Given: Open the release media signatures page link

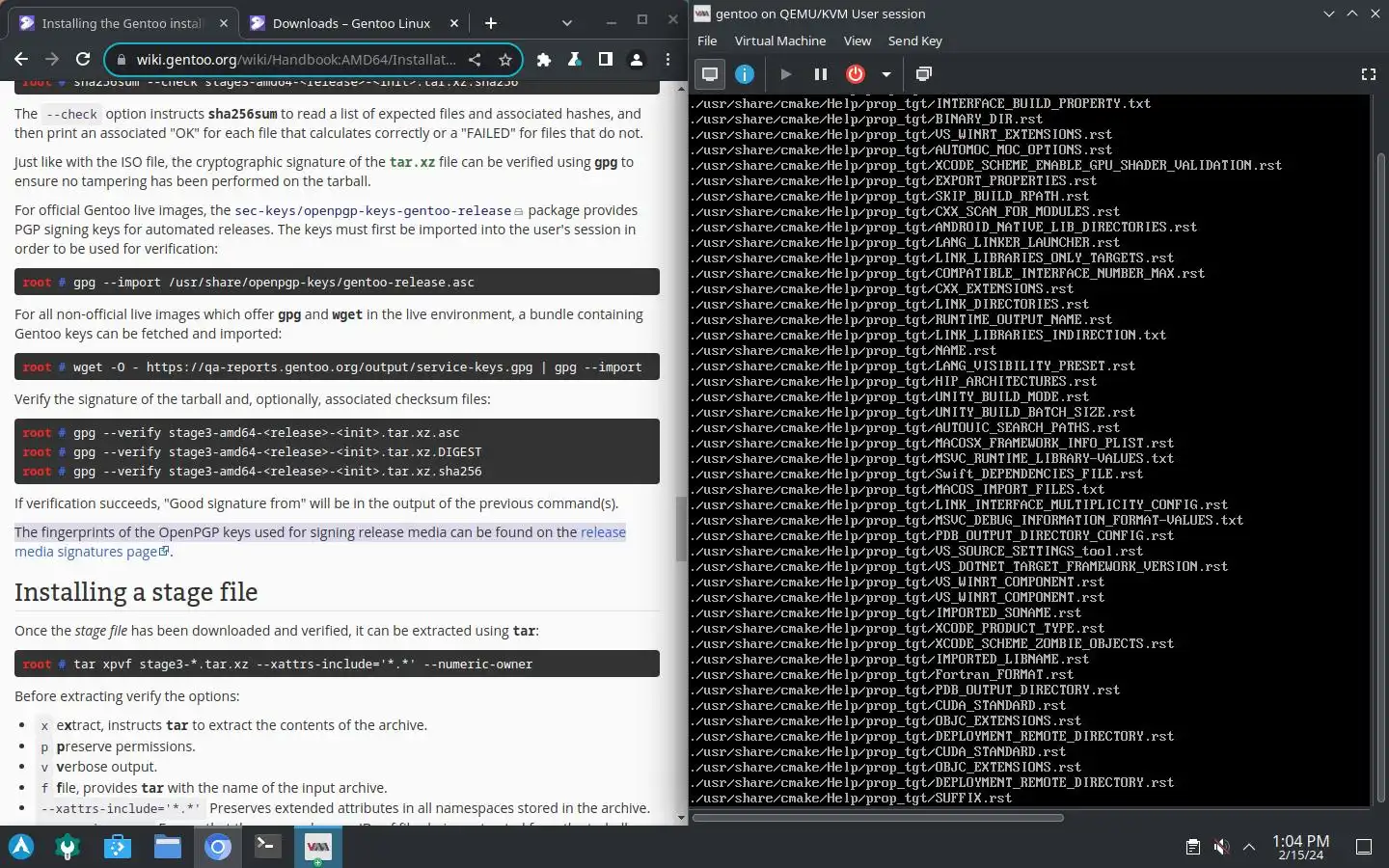Looking at the screenshot, I should click(320, 542).
